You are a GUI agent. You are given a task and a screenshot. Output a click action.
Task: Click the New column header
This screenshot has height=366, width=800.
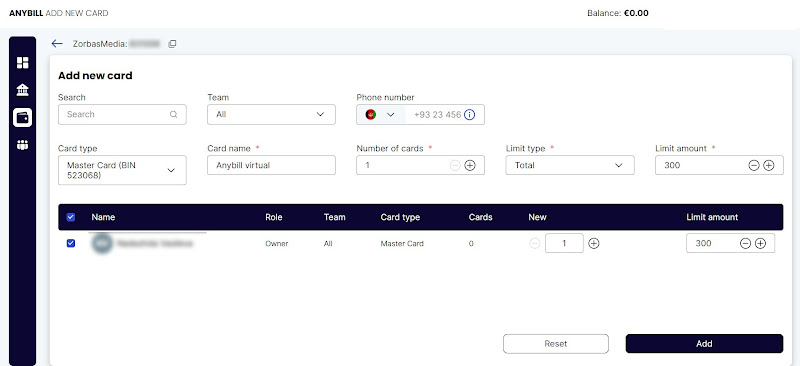537,217
